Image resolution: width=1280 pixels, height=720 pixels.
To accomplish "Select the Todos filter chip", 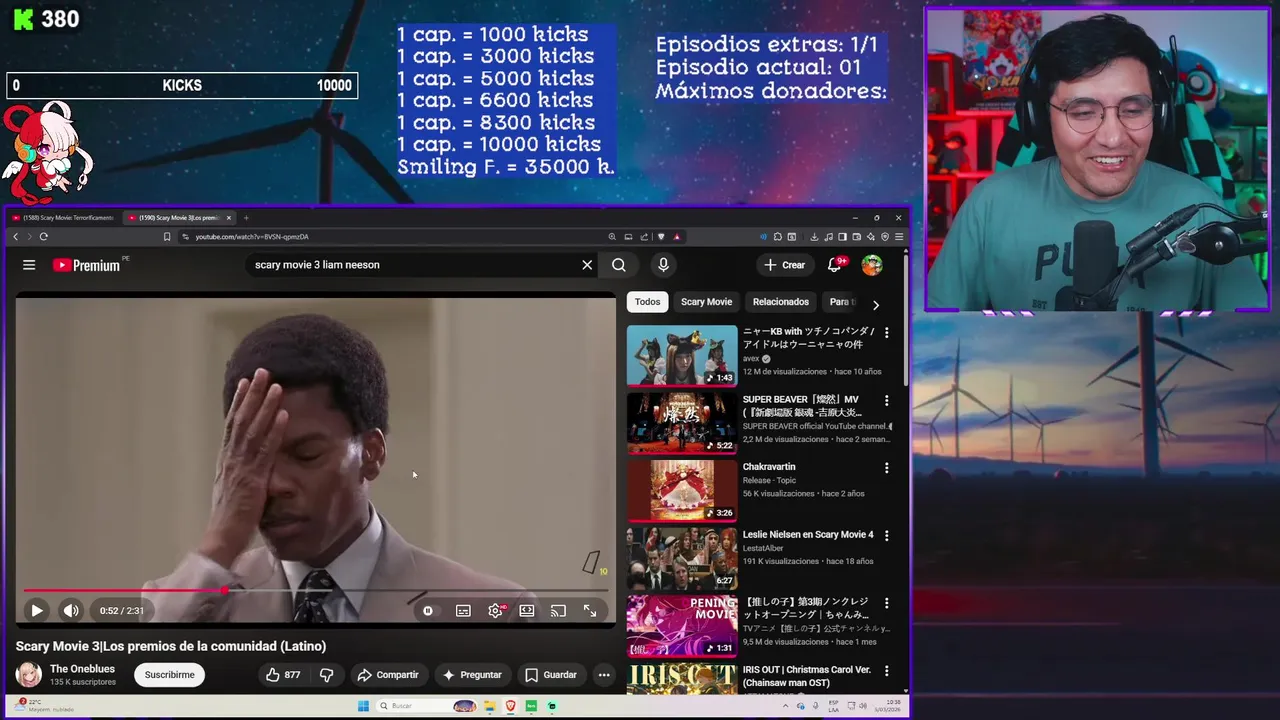I will tap(647, 302).
